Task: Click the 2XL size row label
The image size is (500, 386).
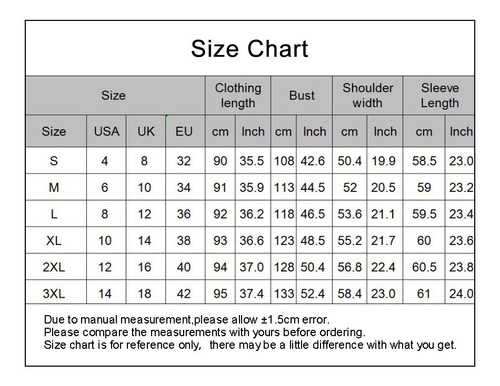Action: (54, 267)
